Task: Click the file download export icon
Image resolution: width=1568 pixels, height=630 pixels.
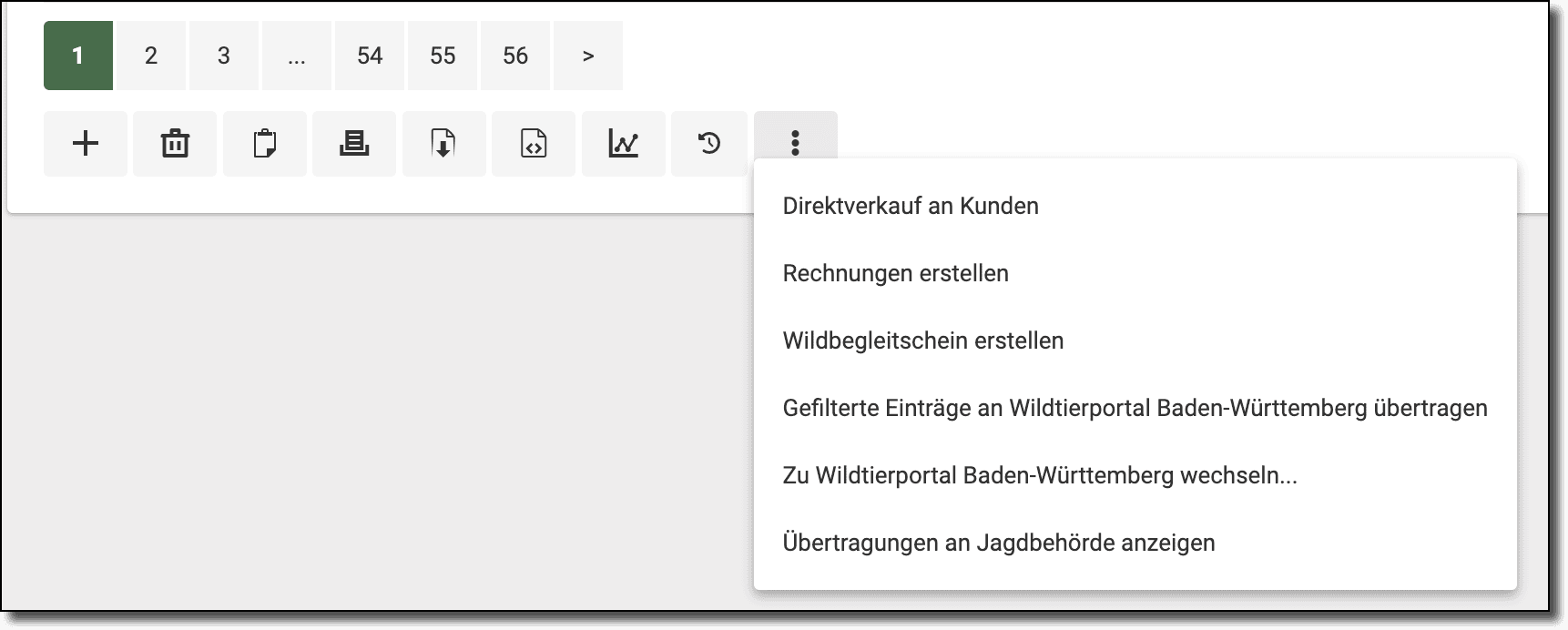Action: coord(443,144)
